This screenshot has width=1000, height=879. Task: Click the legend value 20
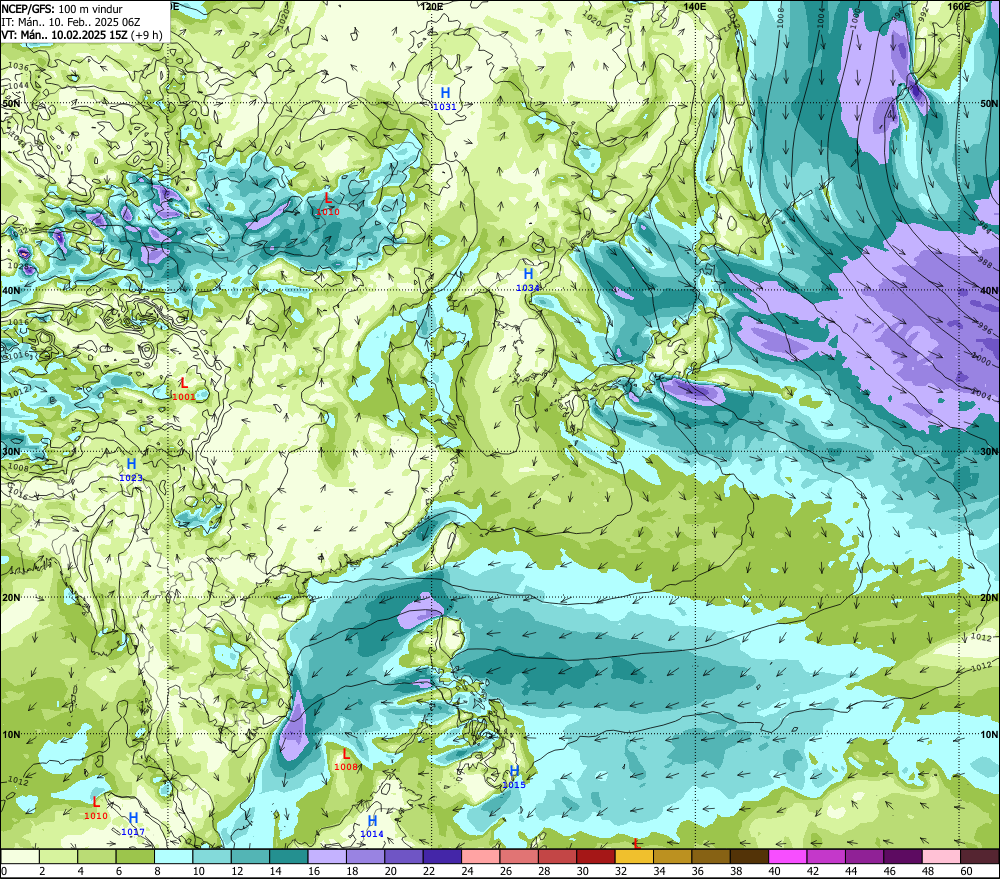(x=390, y=871)
